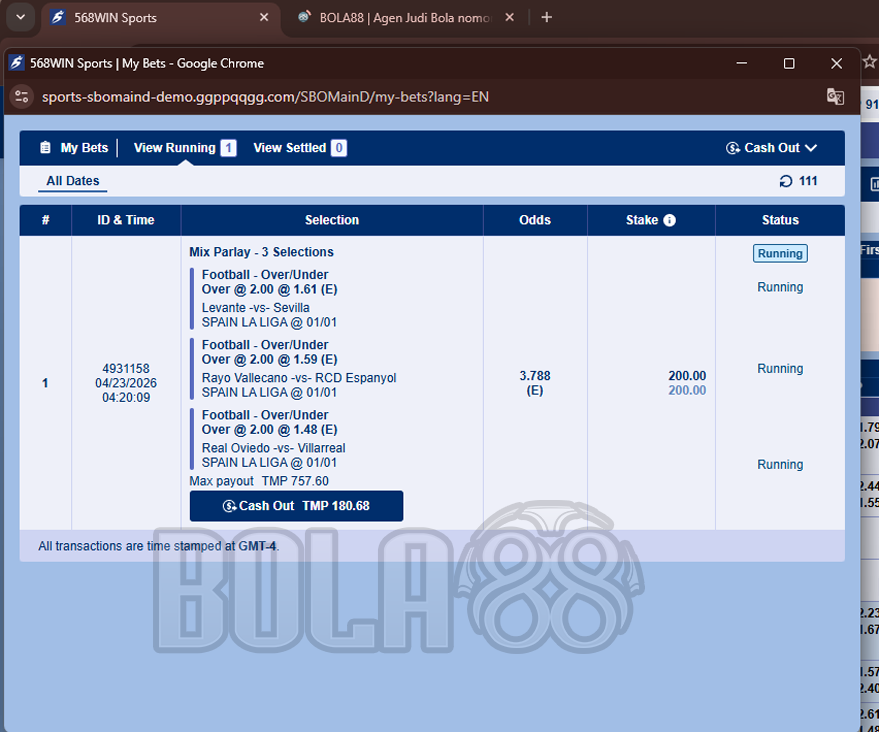Click the Stake info icon
879x732 pixels.
click(669, 220)
